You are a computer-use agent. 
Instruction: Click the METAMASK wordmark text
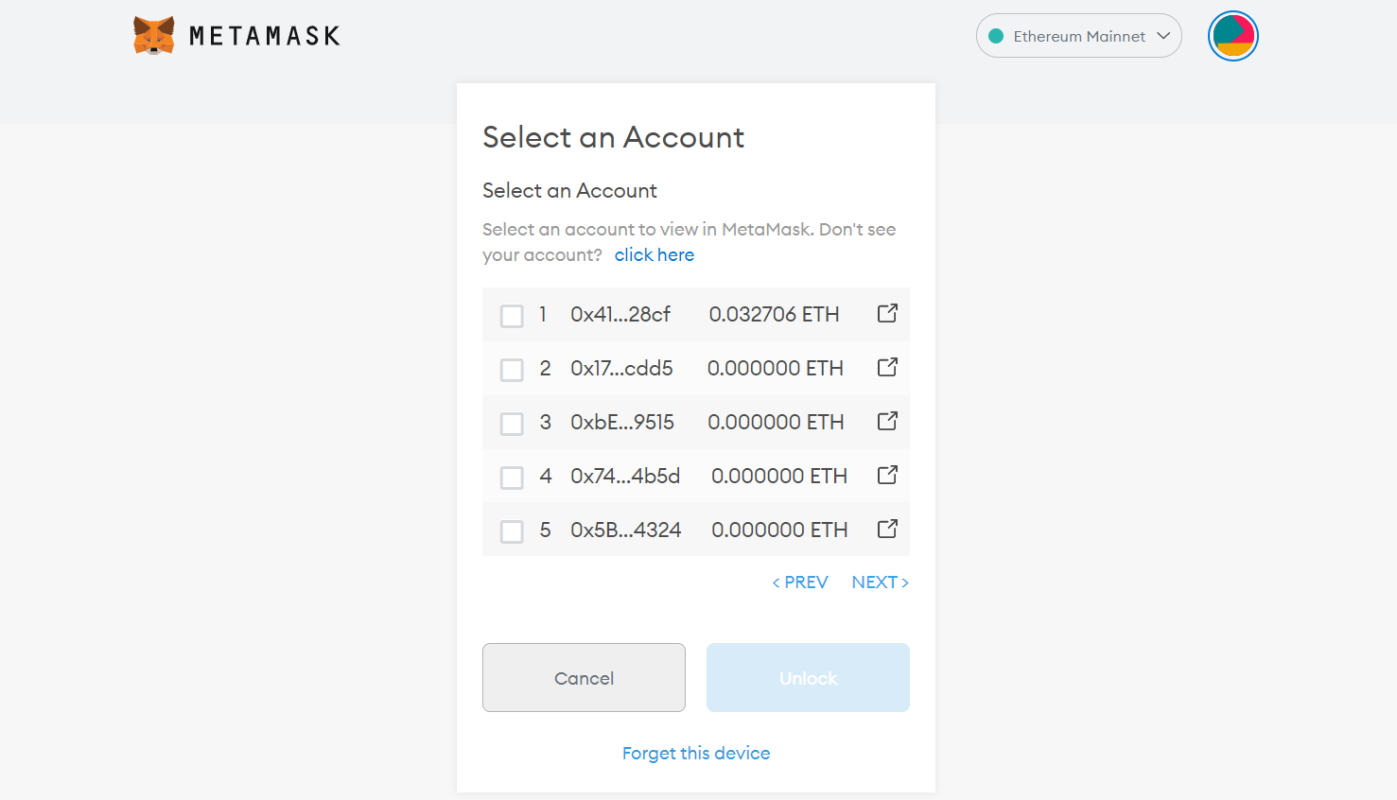click(x=264, y=37)
